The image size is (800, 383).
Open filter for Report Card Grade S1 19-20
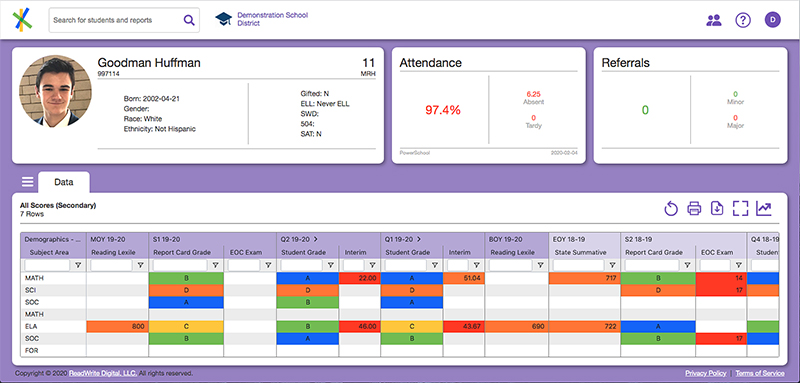[x=215, y=265]
